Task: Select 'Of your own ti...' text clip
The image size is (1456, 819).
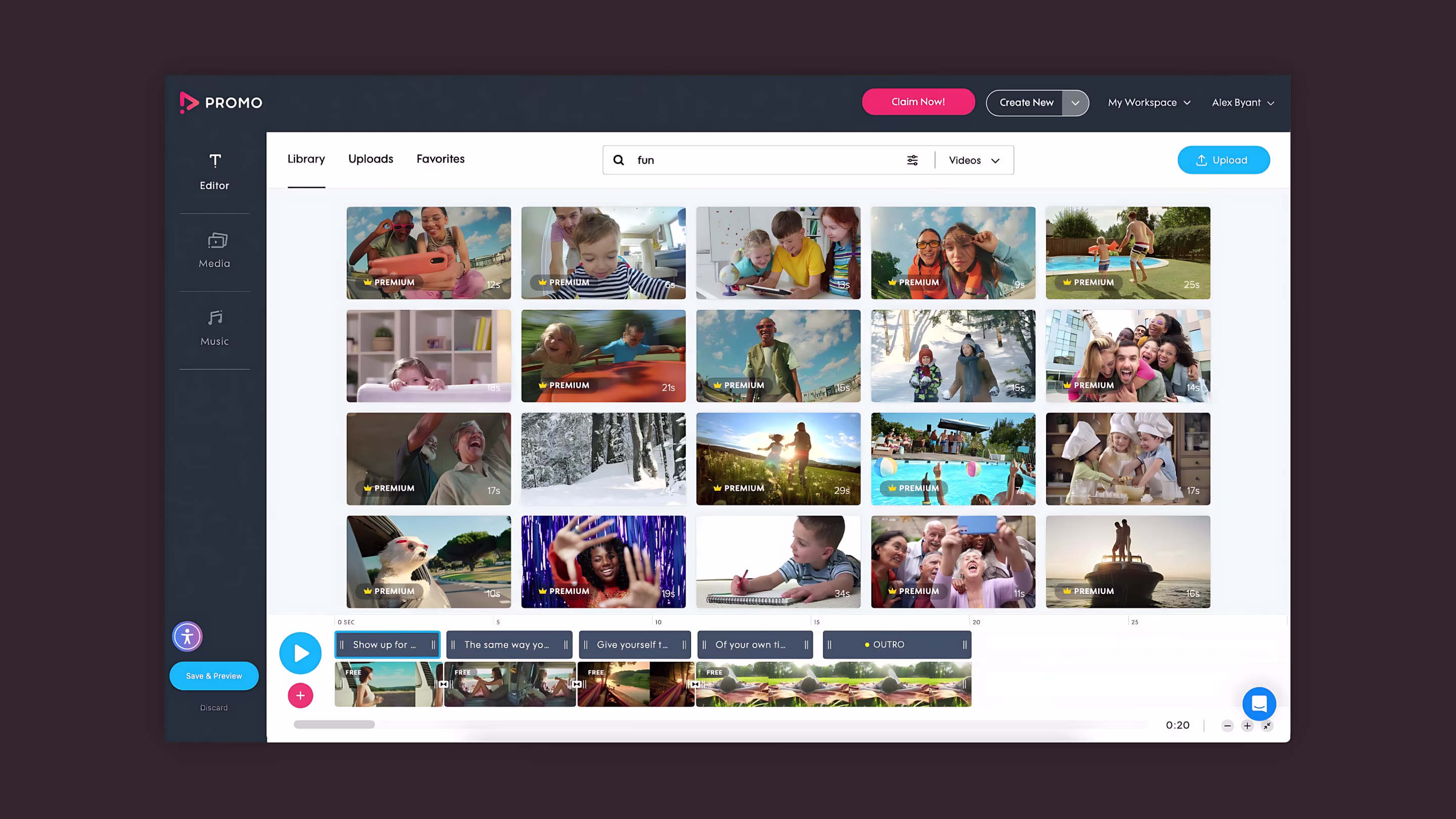Action: tap(755, 645)
